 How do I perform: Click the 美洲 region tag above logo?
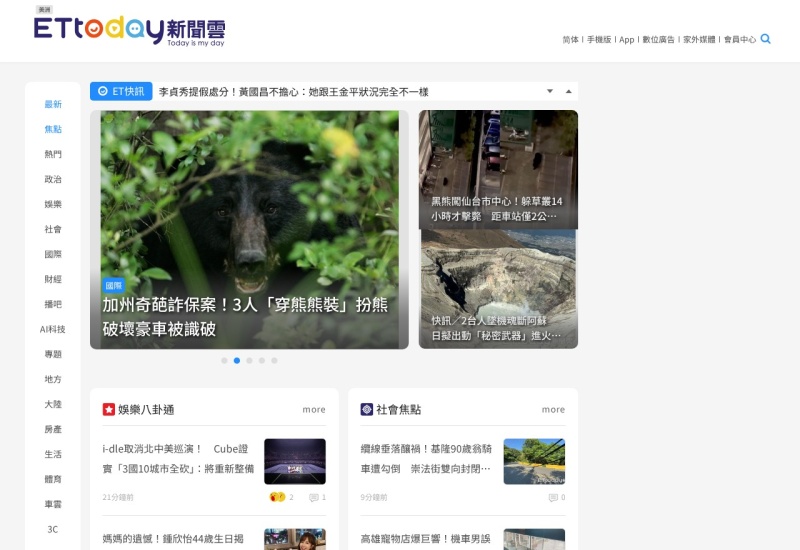point(44,9)
